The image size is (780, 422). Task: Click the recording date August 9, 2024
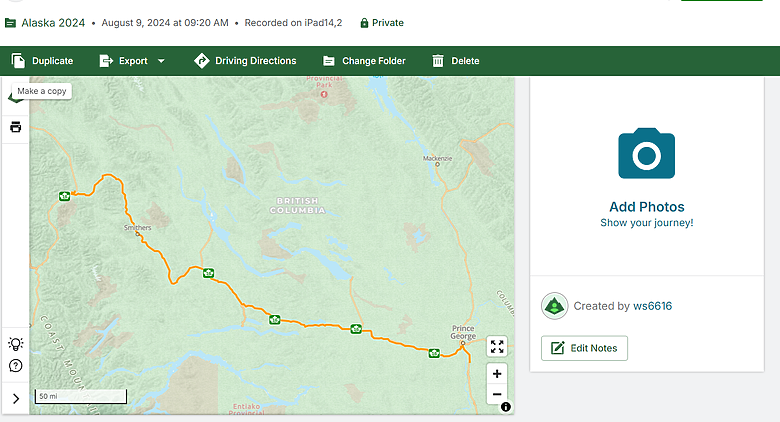[x=165, y=23]
